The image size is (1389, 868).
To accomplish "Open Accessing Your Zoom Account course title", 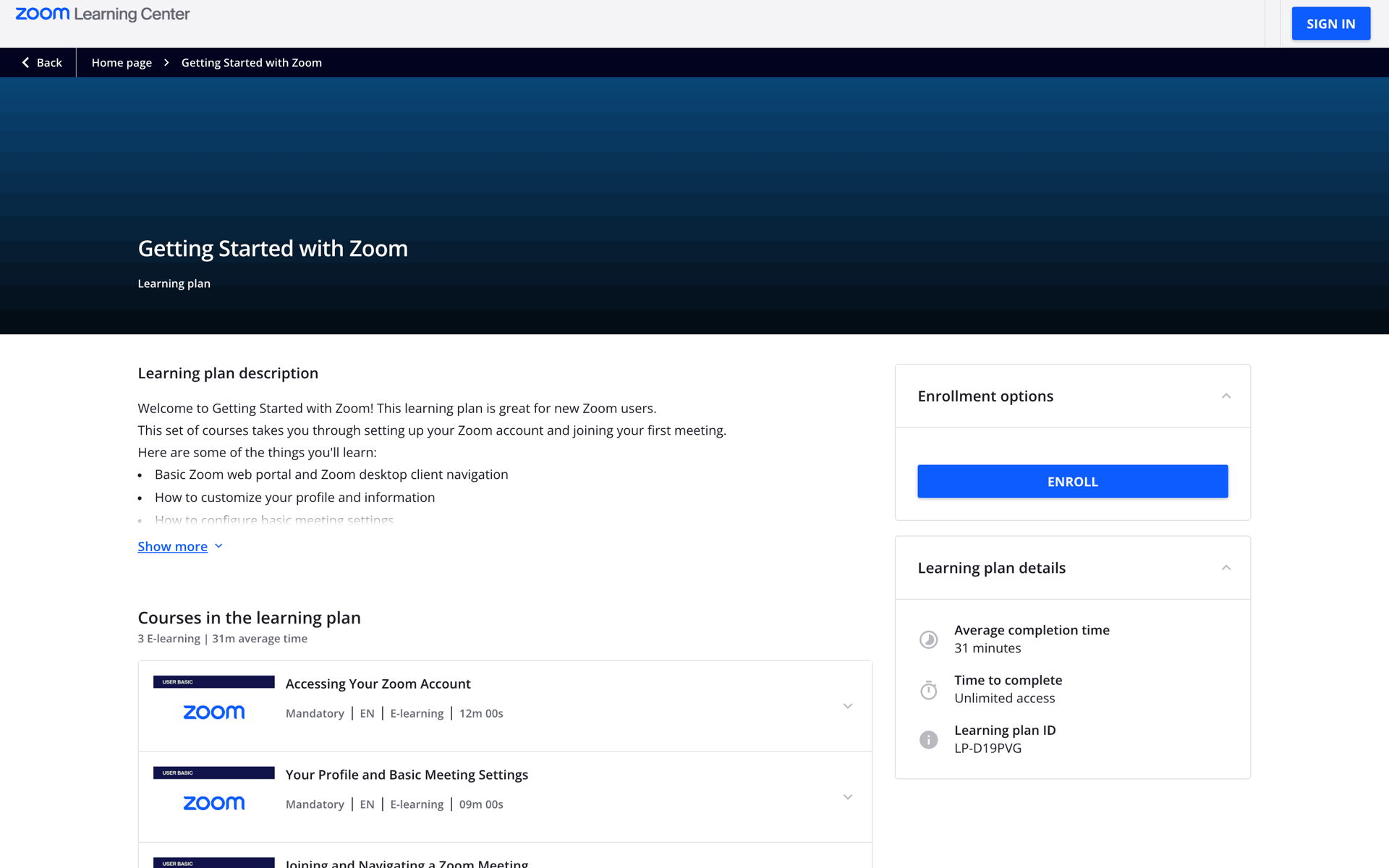I will (x=378, y=684).
